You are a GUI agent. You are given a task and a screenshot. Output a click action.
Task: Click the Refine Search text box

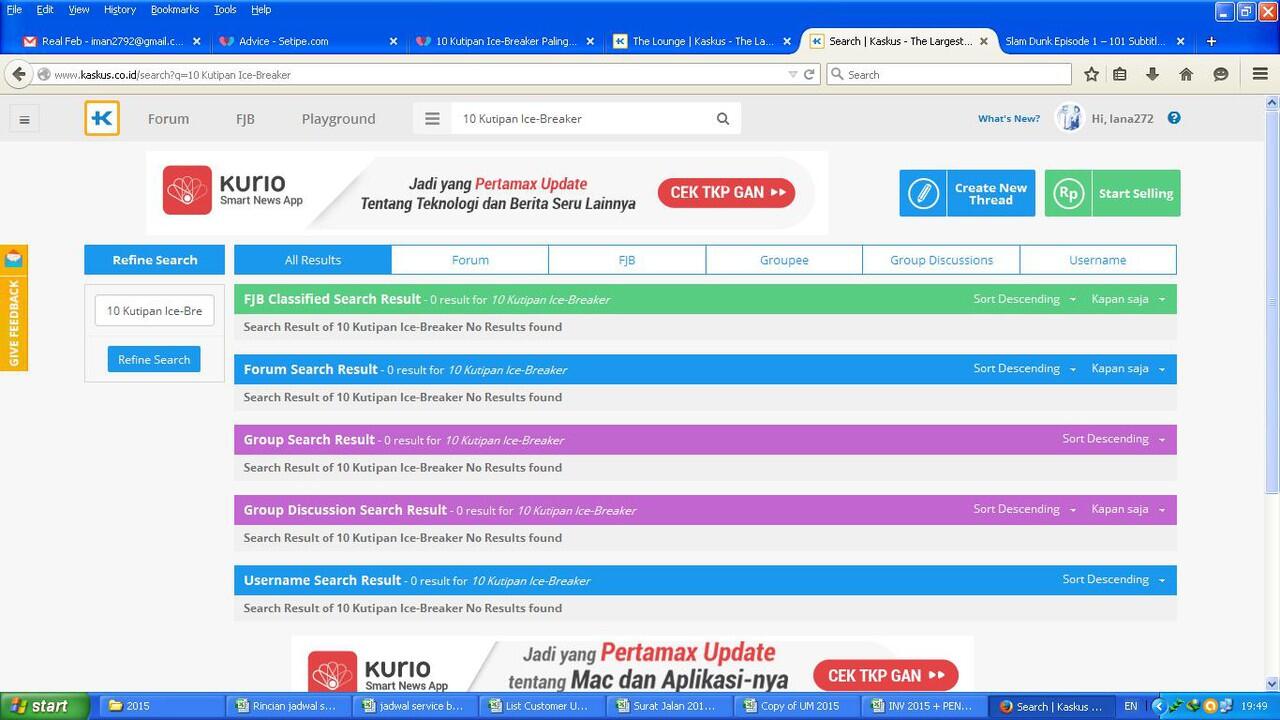[x=154, y=311]
